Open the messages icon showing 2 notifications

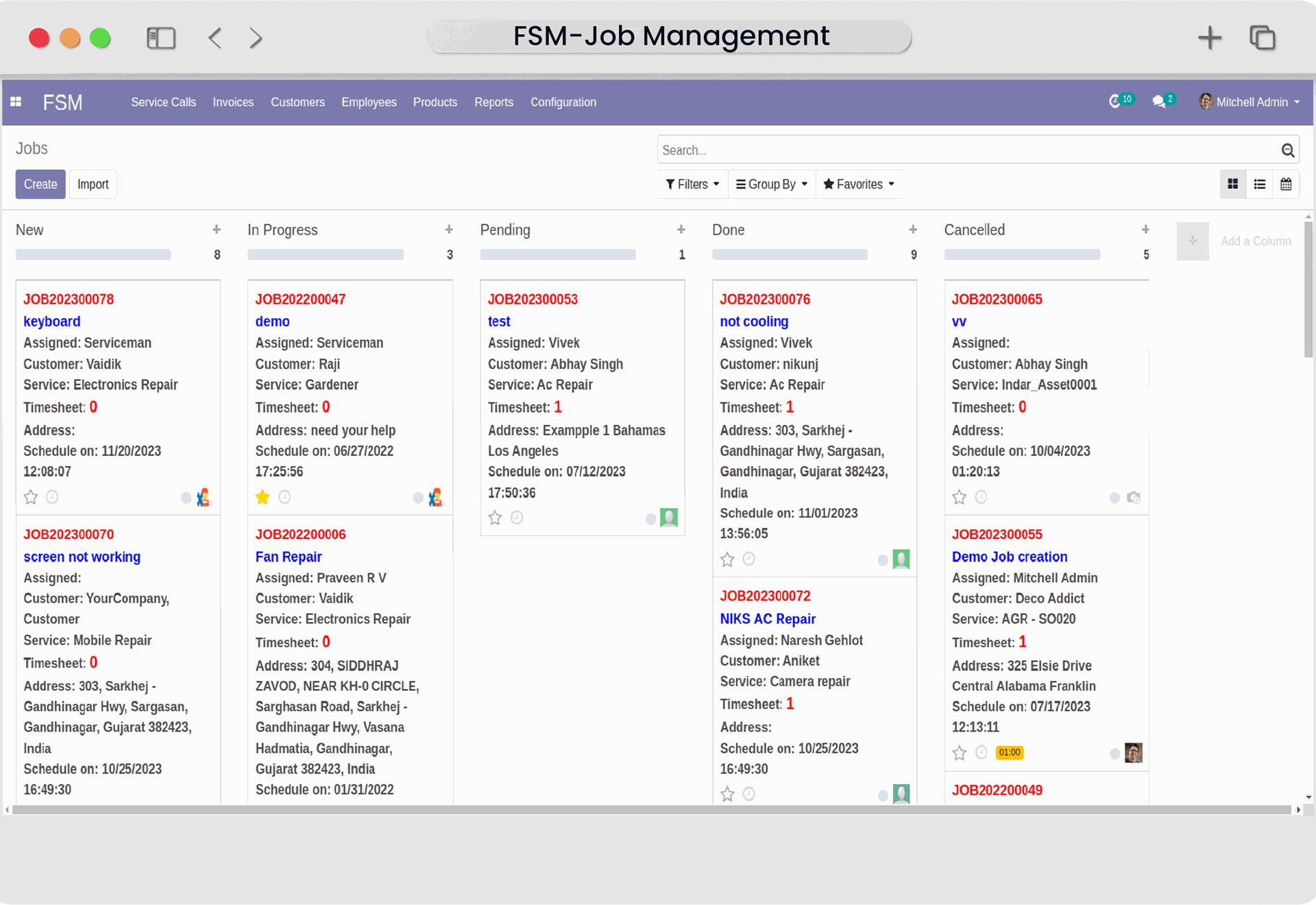point(1160,101)
